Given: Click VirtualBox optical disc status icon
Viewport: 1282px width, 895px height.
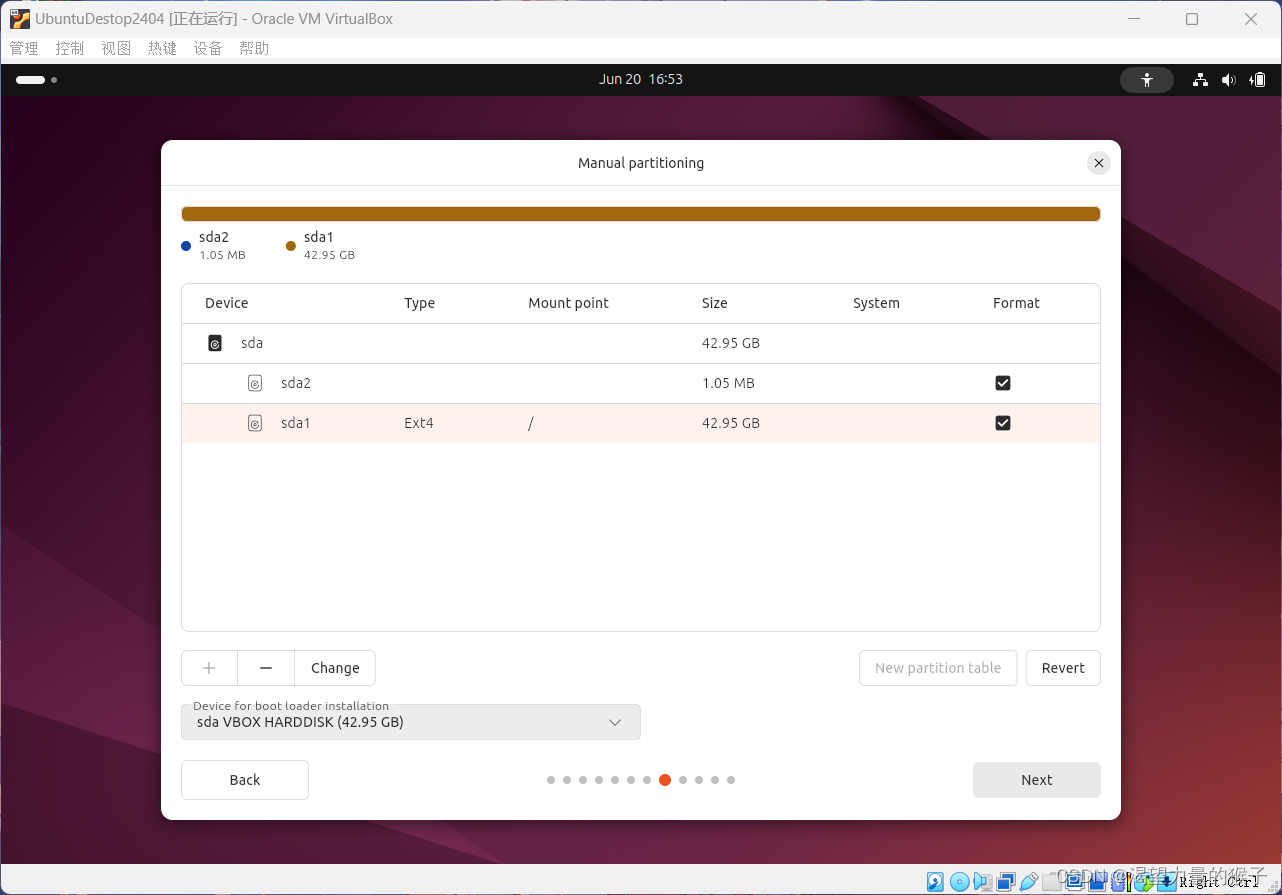Looking at the screenshot, I should click(959, 881).
